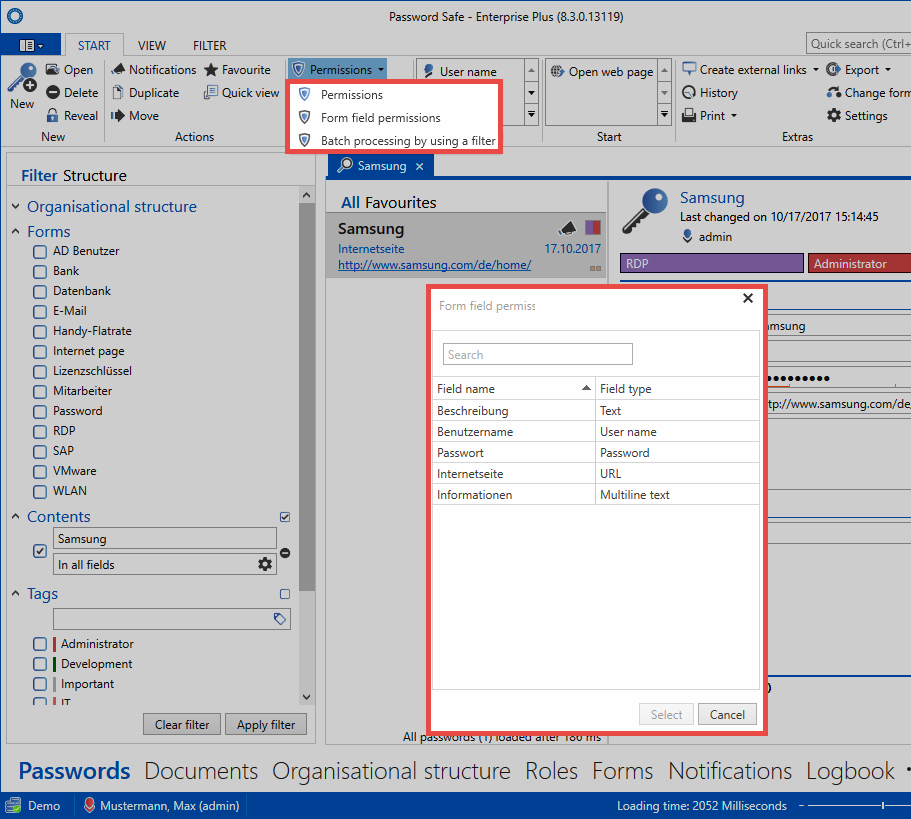Image resolution: width=911 pixels, height=819 pixels.
Task: Click Create external links
Action: coord(745,70)
